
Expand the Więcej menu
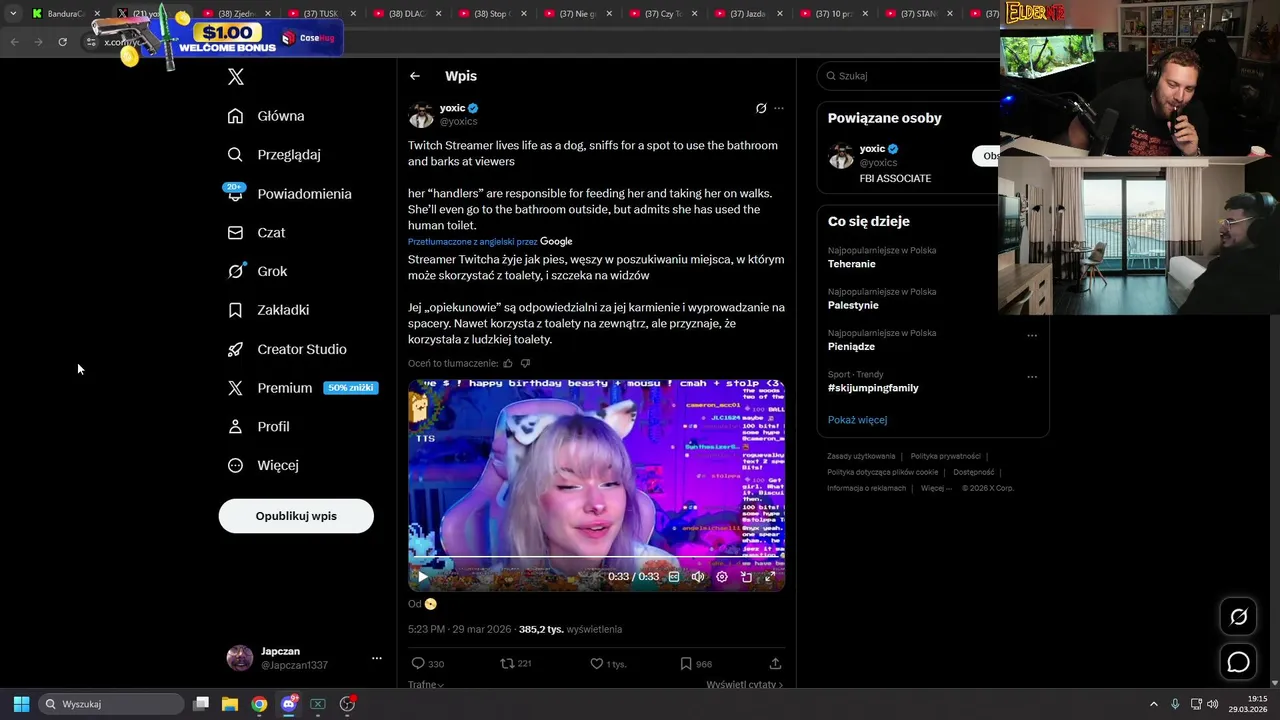tap(263, 465)
